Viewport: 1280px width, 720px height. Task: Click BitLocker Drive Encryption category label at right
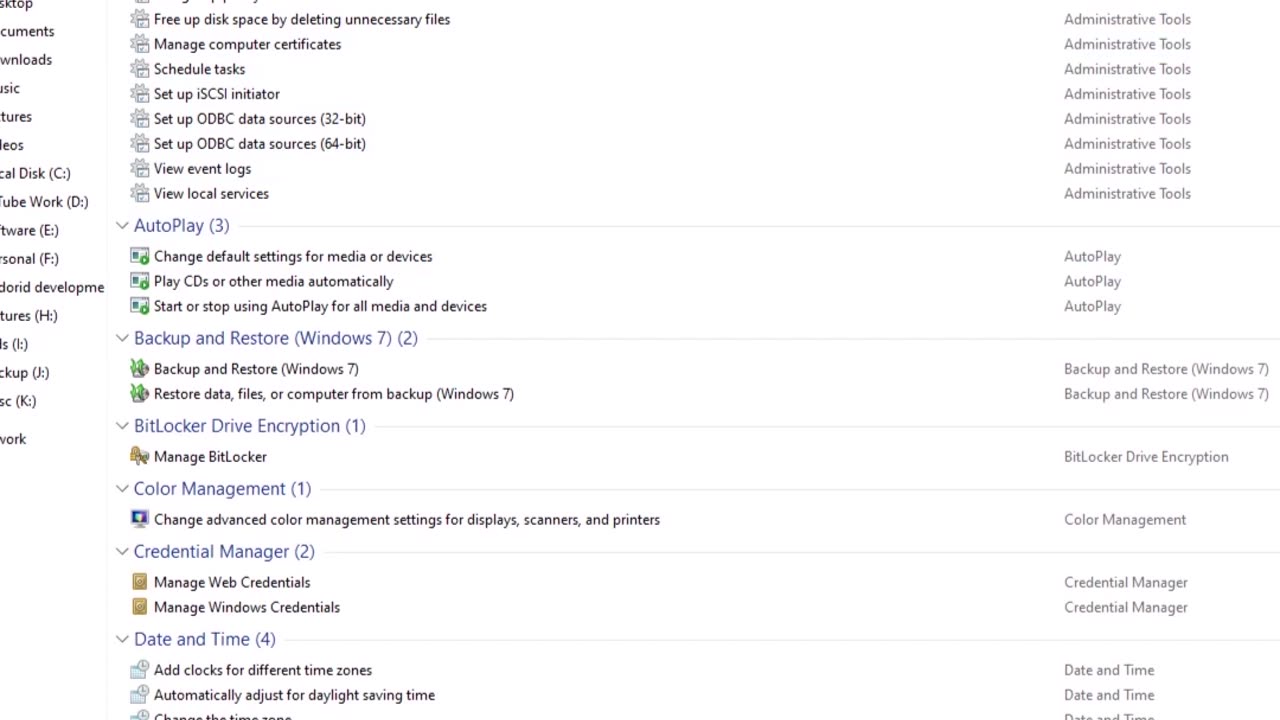1146,457
